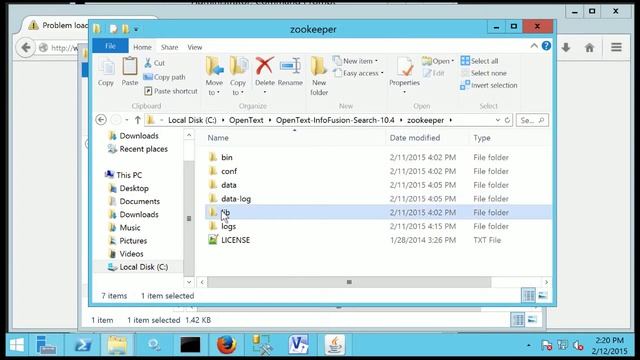The image size is (640, 360).
Task: Click Select all in the ribbon
Action: (x=480, y=61)
